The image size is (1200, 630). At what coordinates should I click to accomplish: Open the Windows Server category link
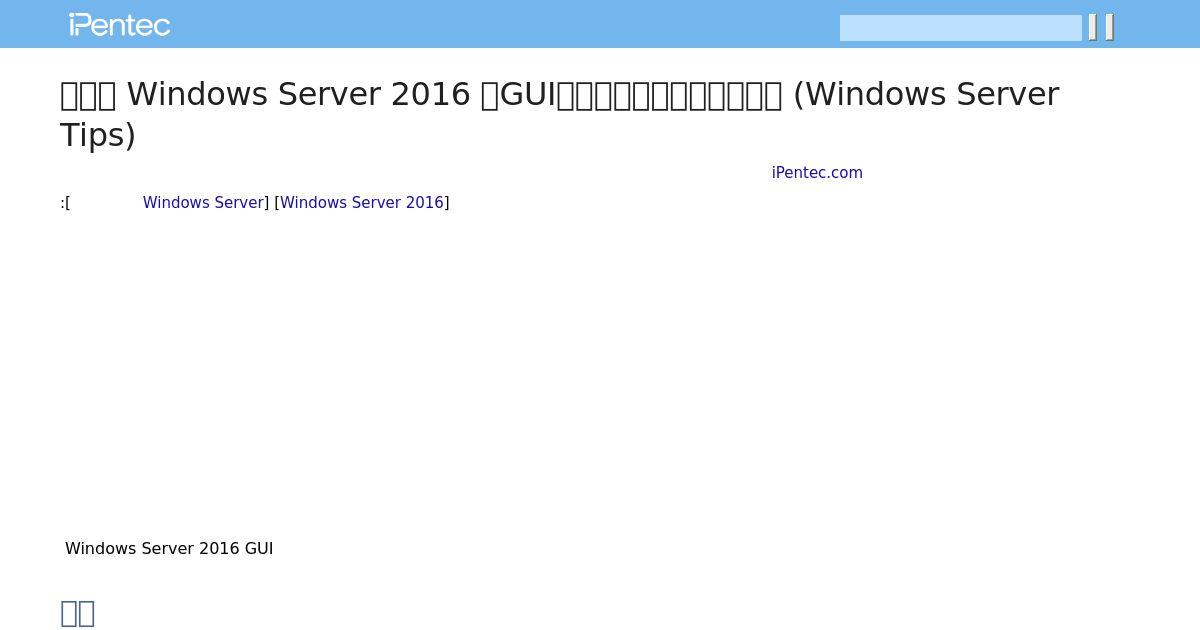coord(203,203)
